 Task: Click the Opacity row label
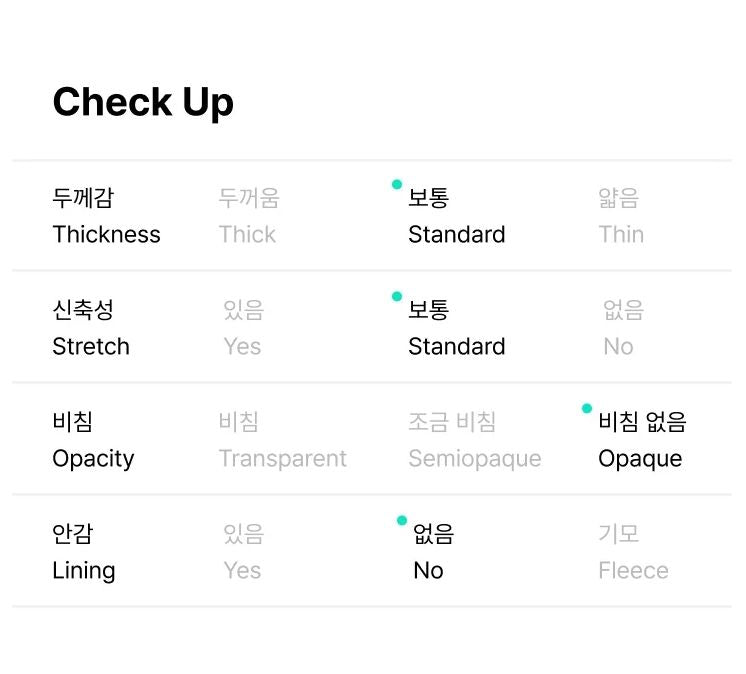(x=93, y=440)
